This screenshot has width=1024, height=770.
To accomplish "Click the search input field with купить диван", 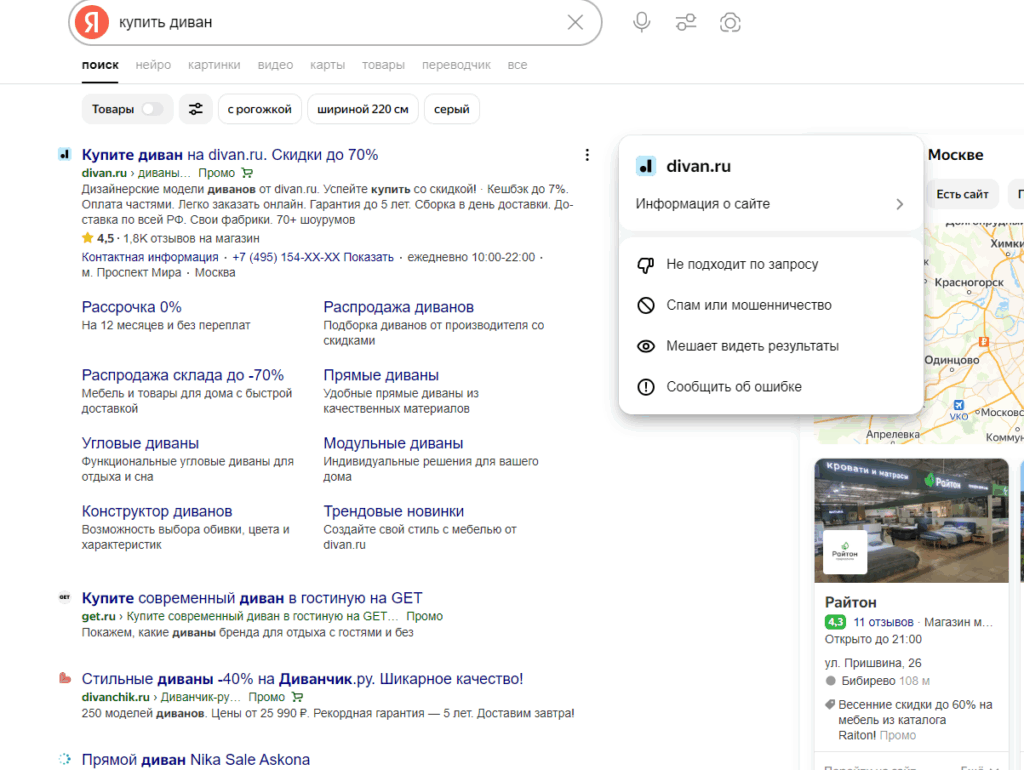I will click(x=334, y=22).
